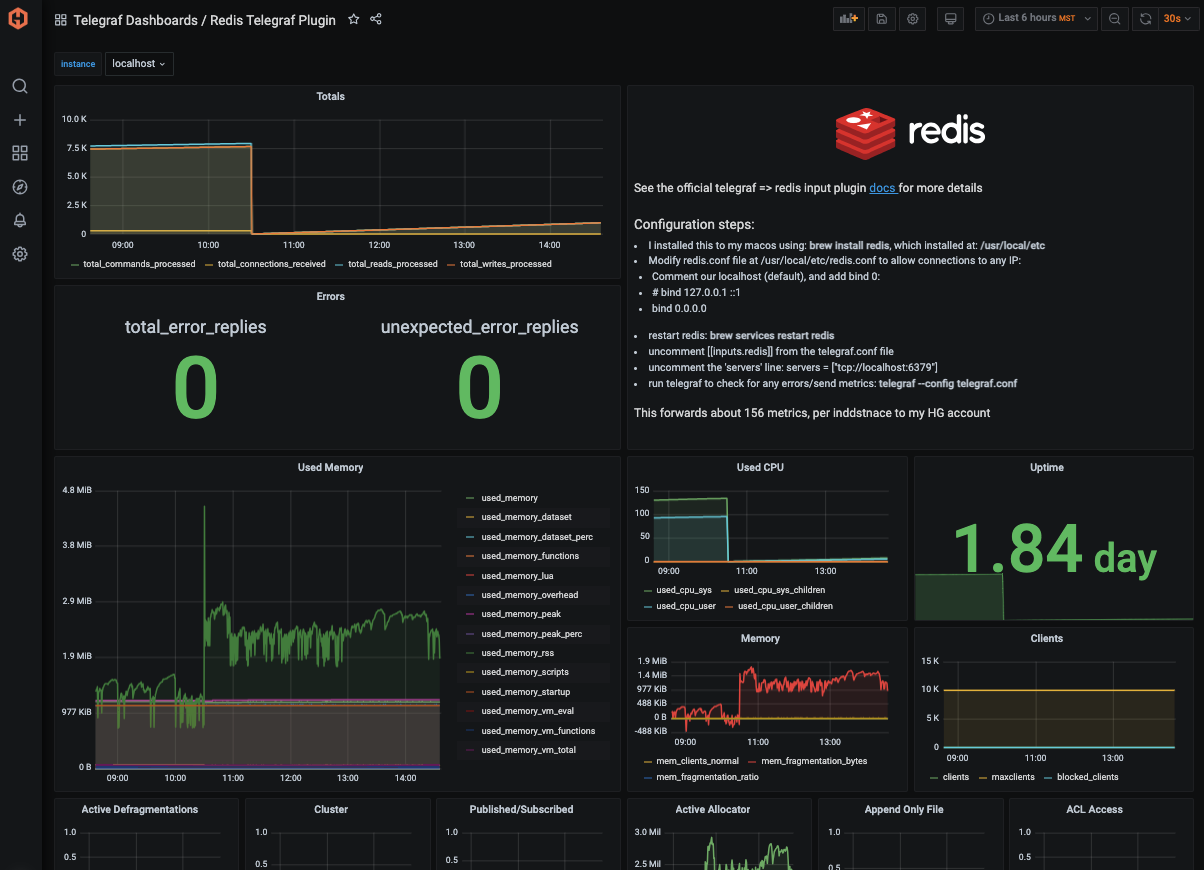Open Active Defragmentations panel title

(140, 809)
